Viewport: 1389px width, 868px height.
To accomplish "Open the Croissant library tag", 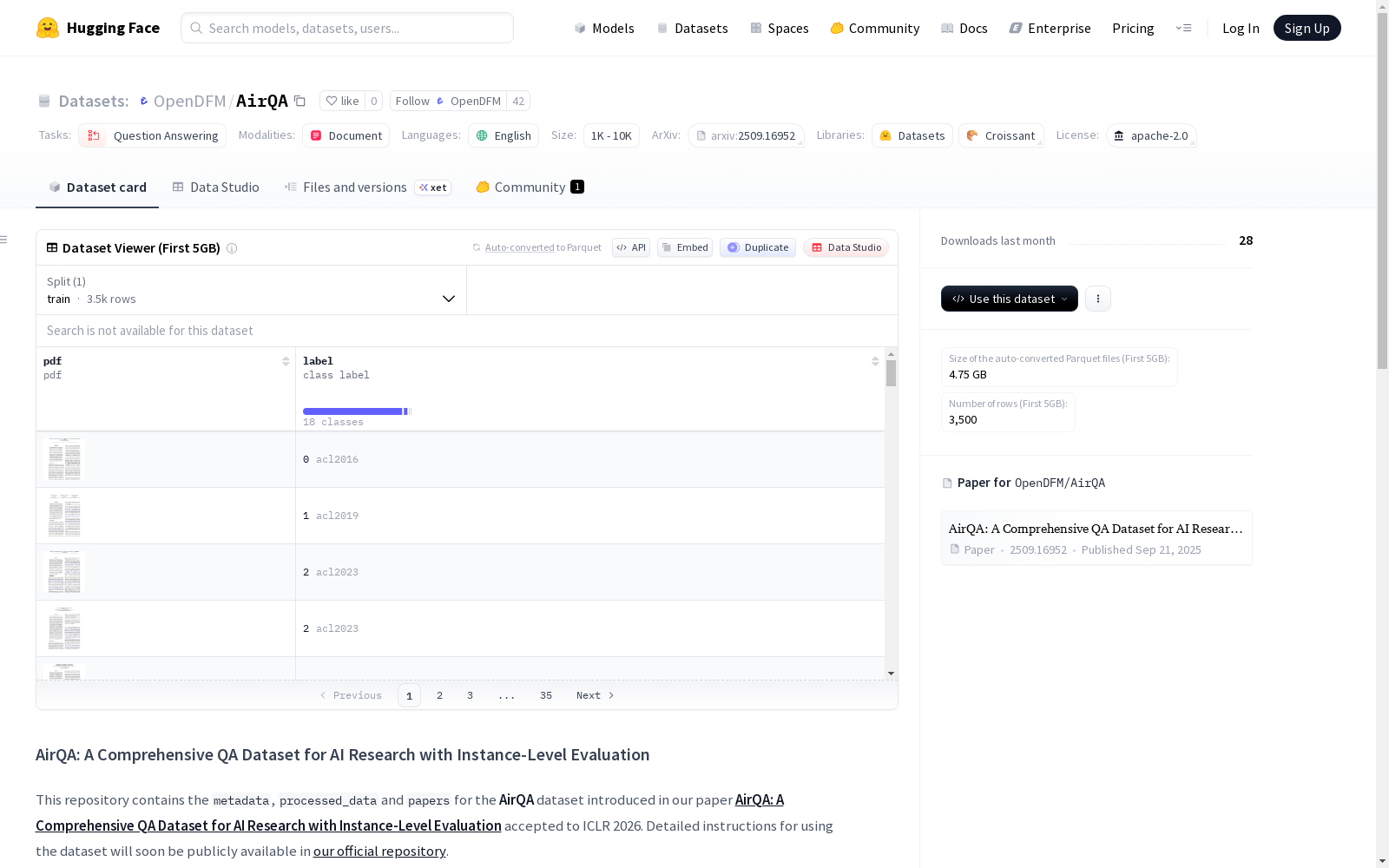I will tap(1001, 135).
